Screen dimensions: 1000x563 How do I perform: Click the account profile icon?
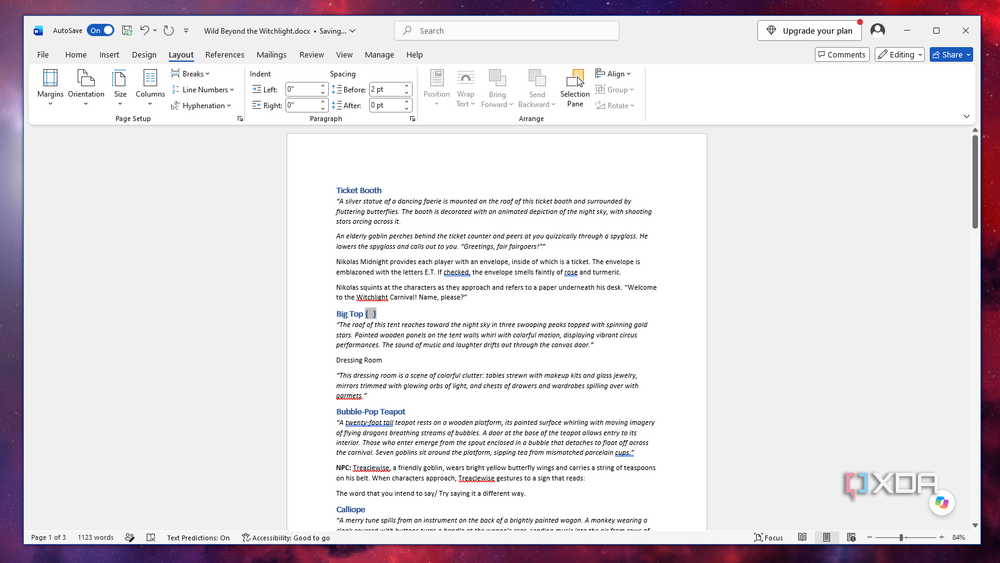(878, 30)
